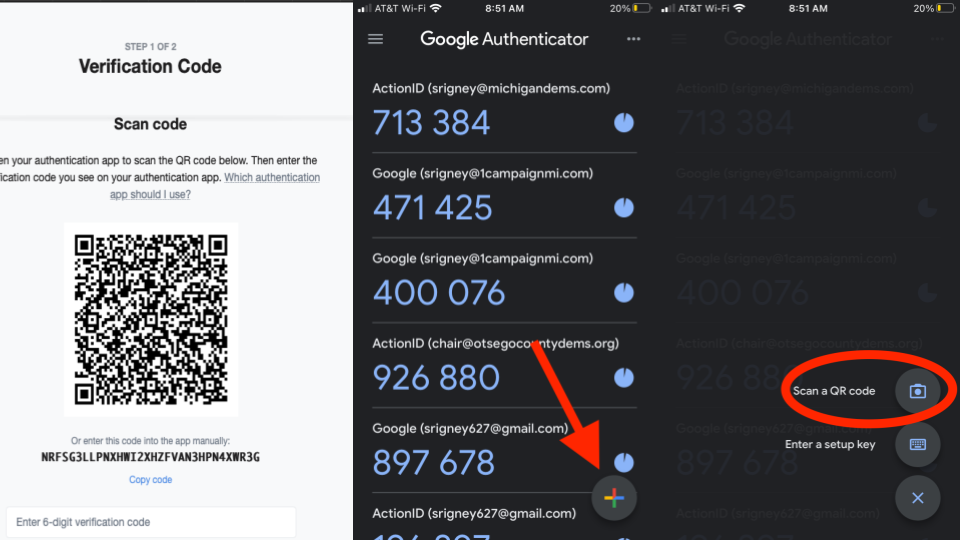Tap the timer circle beside code 471 425
Viewport: 960px width, 540px height.
[x=624, y=208]
